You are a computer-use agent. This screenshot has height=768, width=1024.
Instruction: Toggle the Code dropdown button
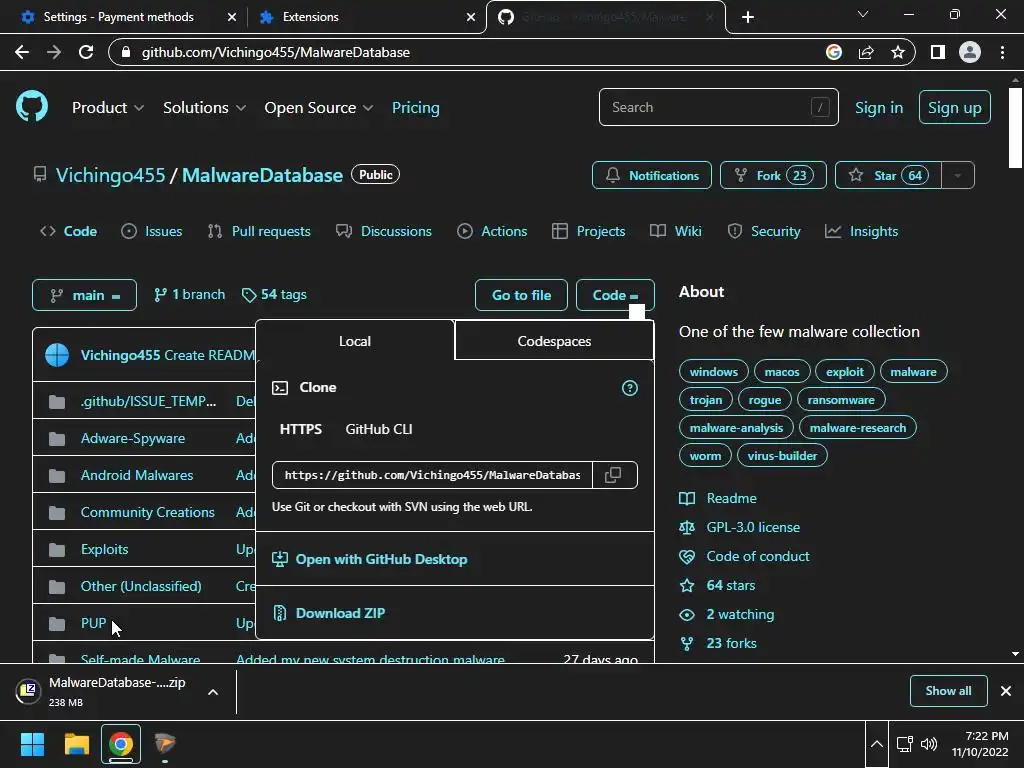point(615,295)
